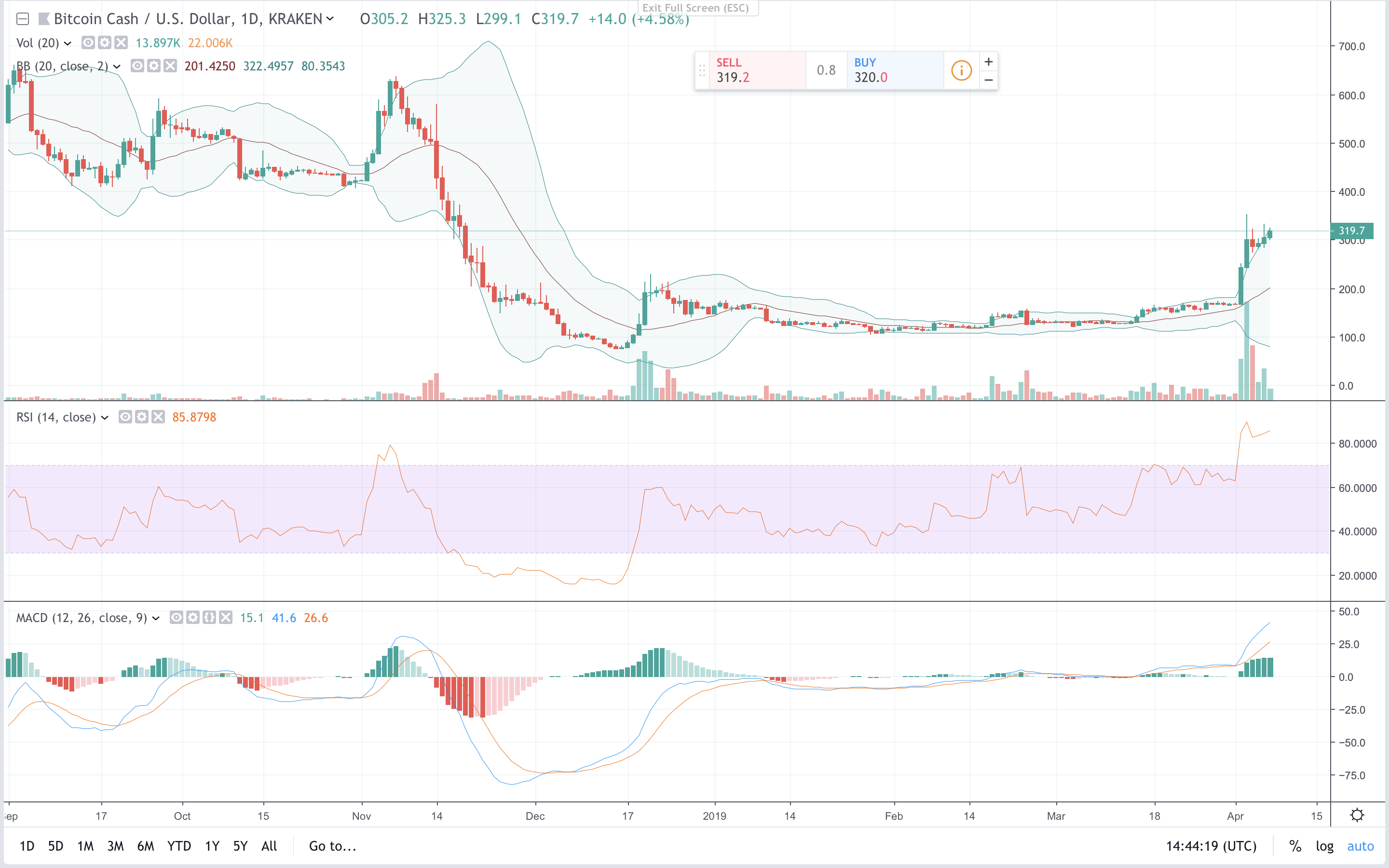Open Volume indicator settings gear
The width and height of the screenshot is (1389, 868).
(x=105, y=42)
